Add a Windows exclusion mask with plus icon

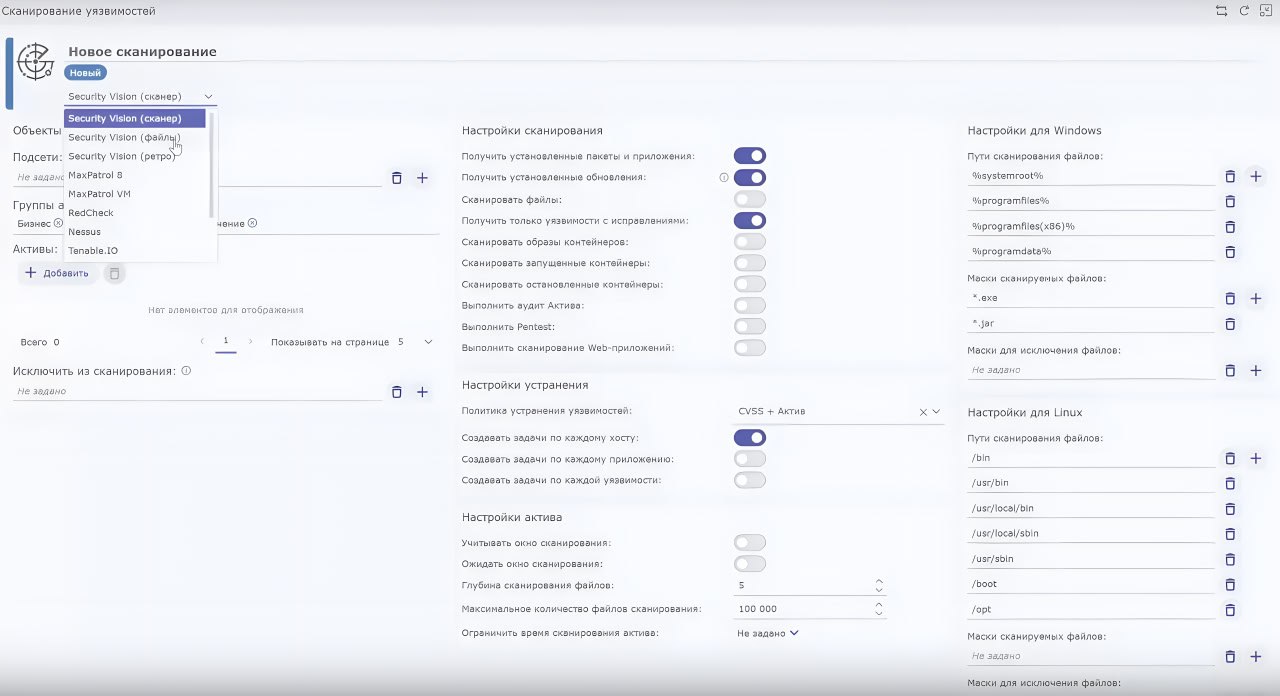[x=1256, y=371]
